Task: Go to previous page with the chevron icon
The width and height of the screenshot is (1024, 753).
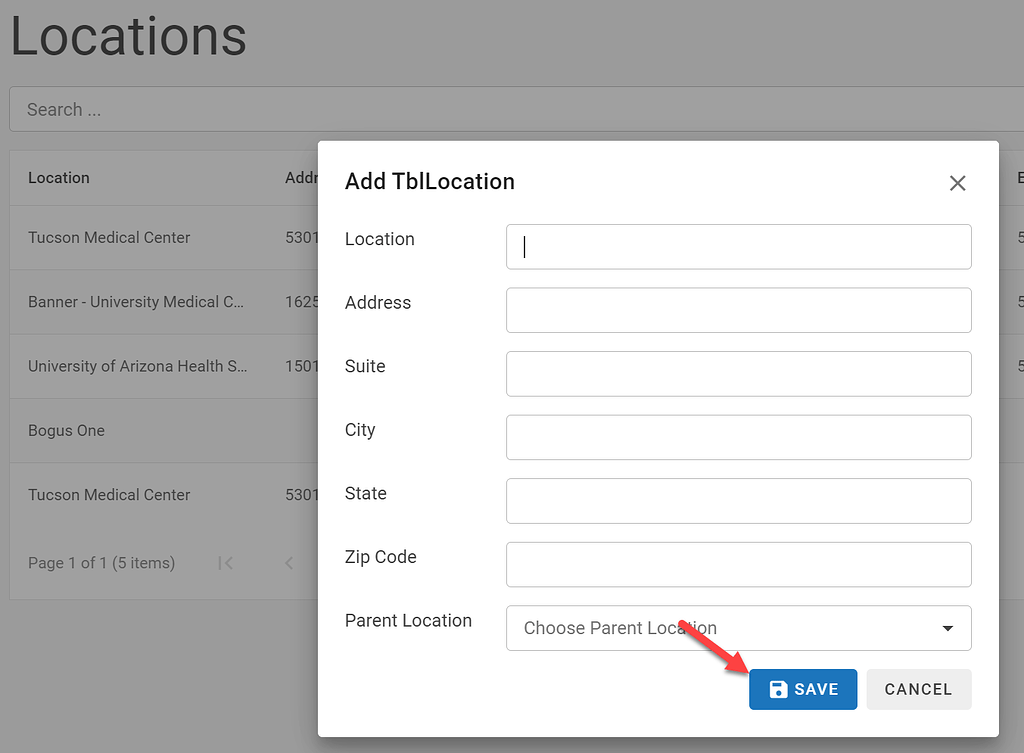Action: click(x=288, y=563)
